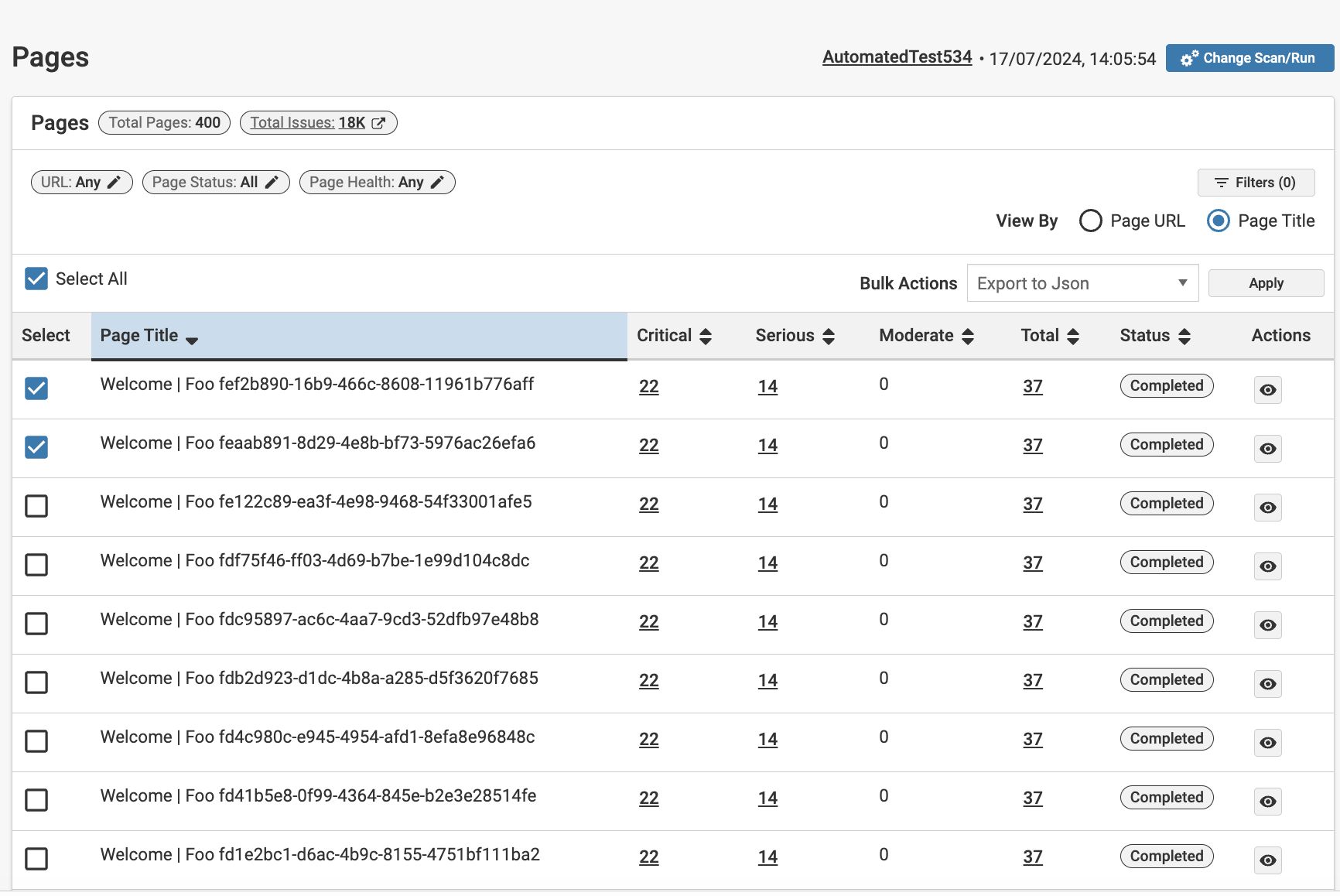Click the eye icon for the fef2b890 page row

[1267, 390]
